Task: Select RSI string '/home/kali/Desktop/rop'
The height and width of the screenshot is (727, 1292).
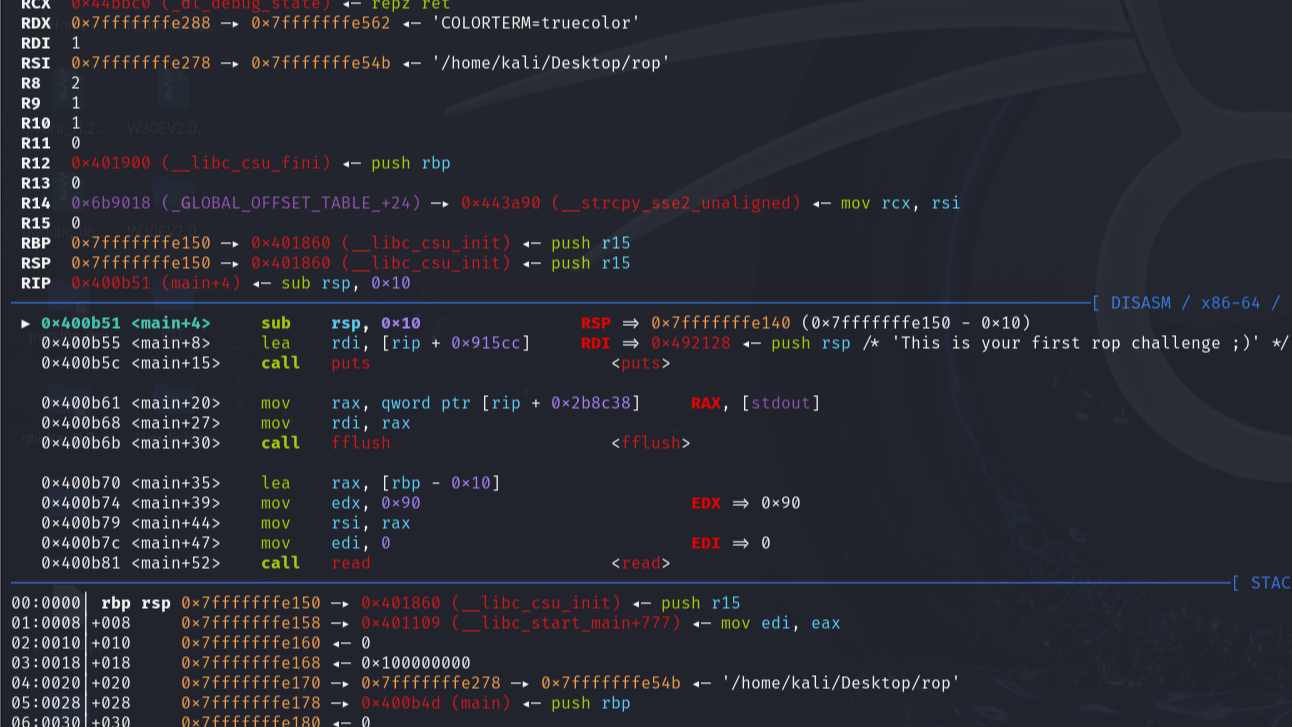Action: [x=550, y=63]
